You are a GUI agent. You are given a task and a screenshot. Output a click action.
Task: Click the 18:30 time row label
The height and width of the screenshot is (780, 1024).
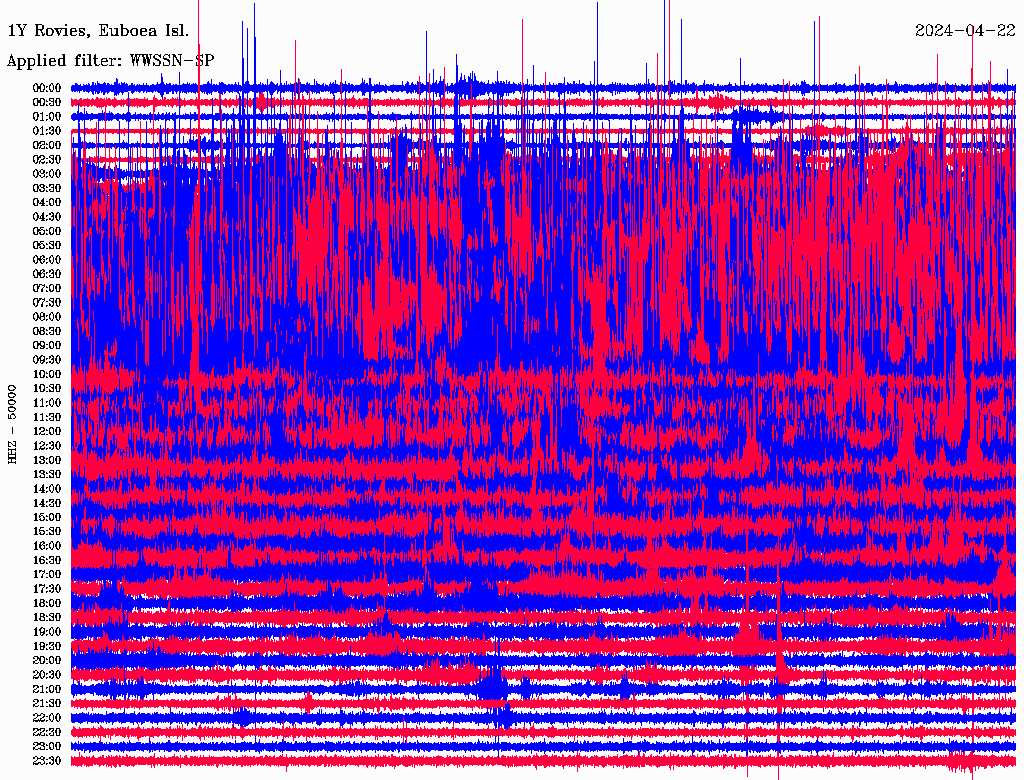pyautogui.click(x=47, y=617)
